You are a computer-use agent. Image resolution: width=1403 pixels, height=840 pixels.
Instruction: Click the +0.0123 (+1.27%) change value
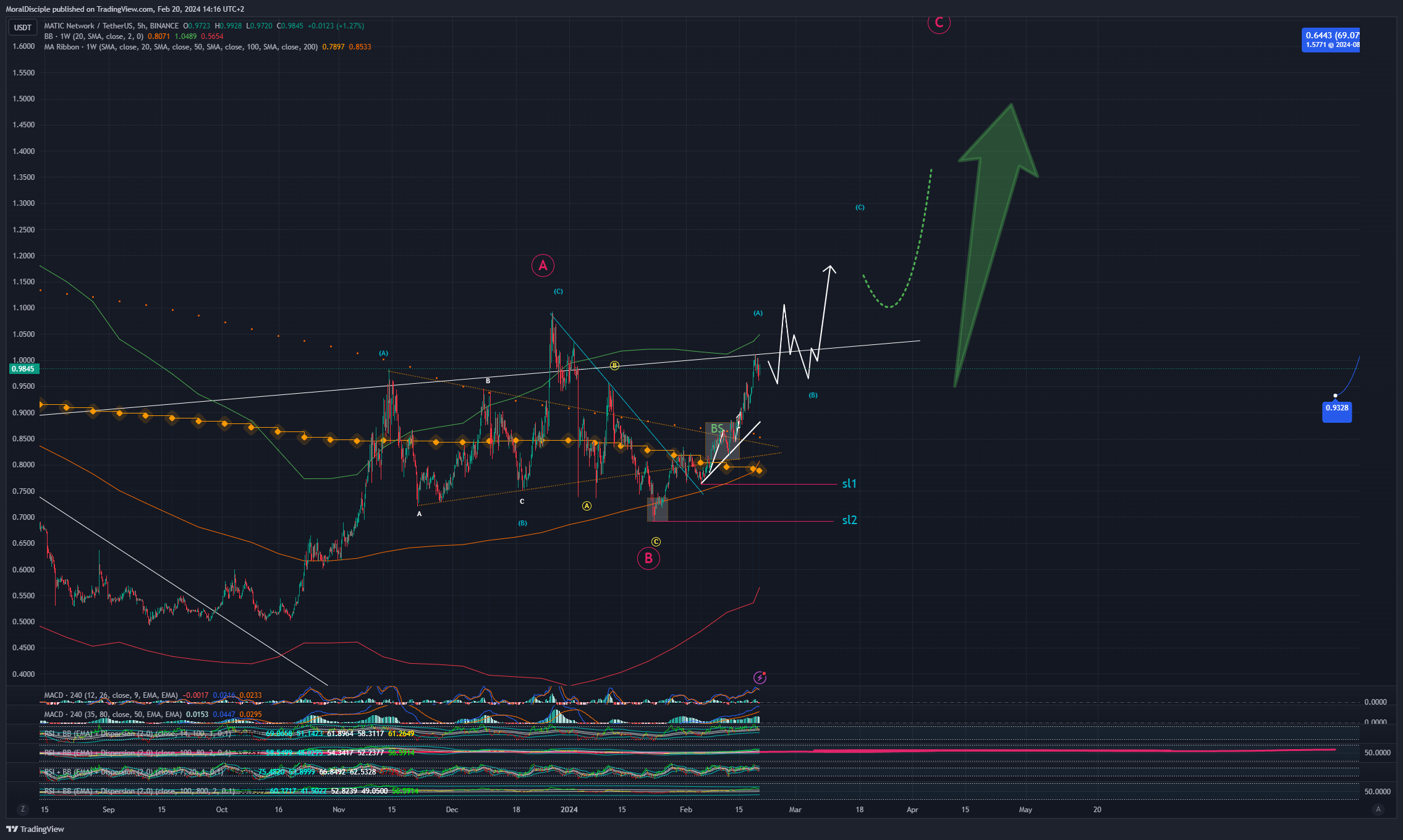(x=336, y=26)
